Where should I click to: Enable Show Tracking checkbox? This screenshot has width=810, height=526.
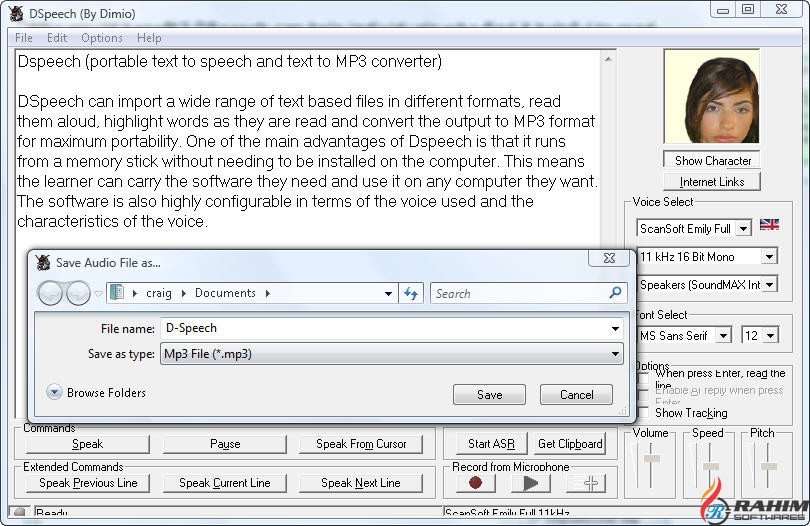[643, 412]
